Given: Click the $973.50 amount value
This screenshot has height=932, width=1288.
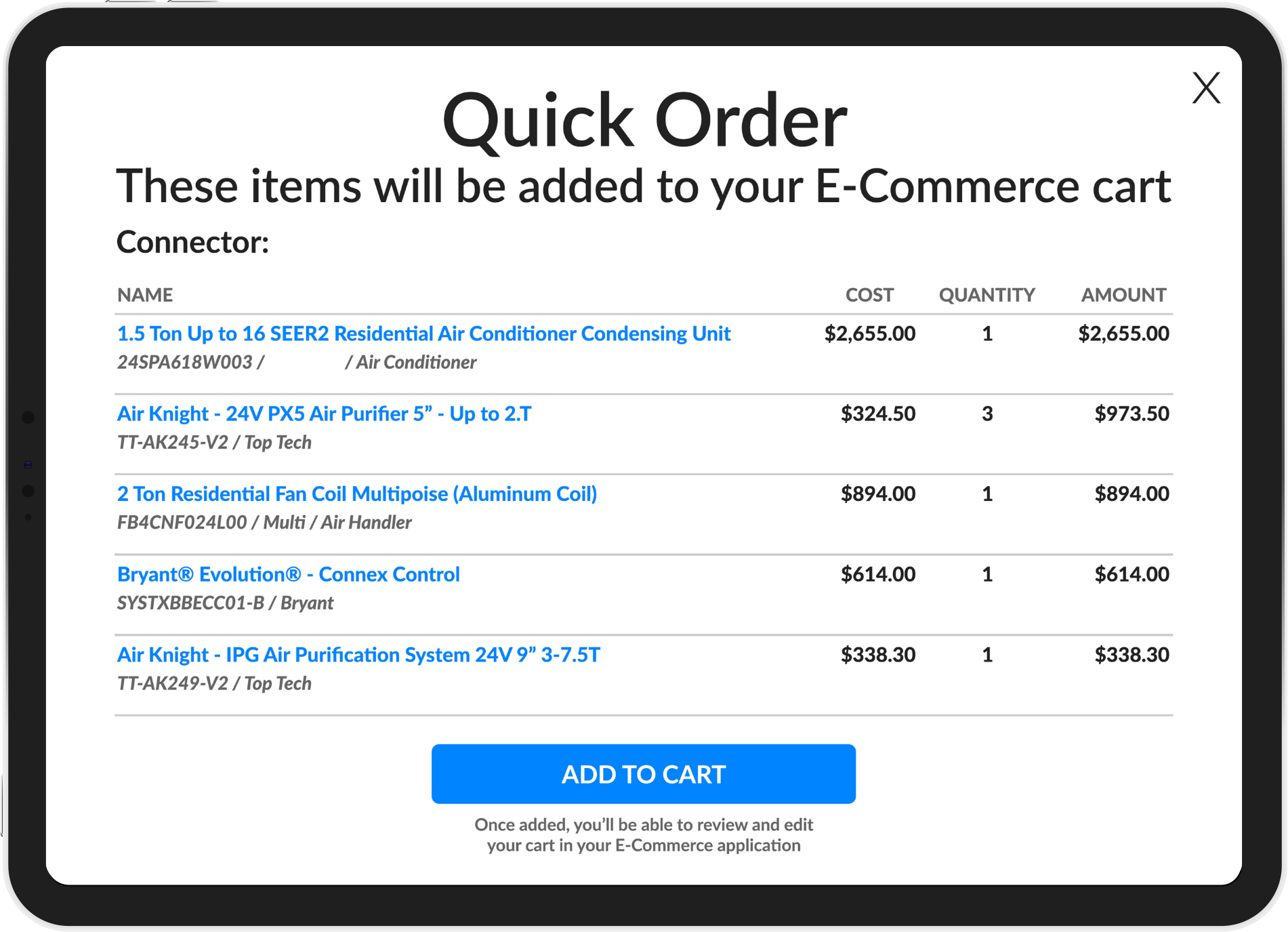Looking at the screenshot, I should pyautogui.click(x=1131, y=413).
